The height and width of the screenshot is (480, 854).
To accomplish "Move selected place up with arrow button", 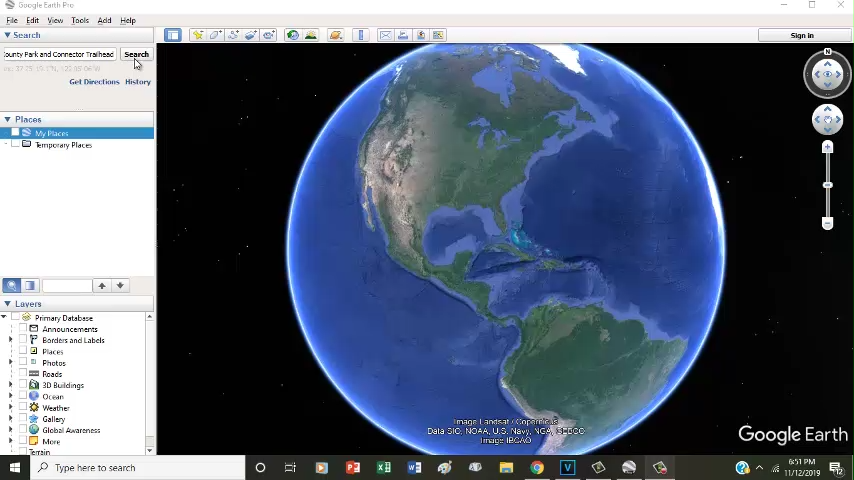I will click(x=102, y=285).
